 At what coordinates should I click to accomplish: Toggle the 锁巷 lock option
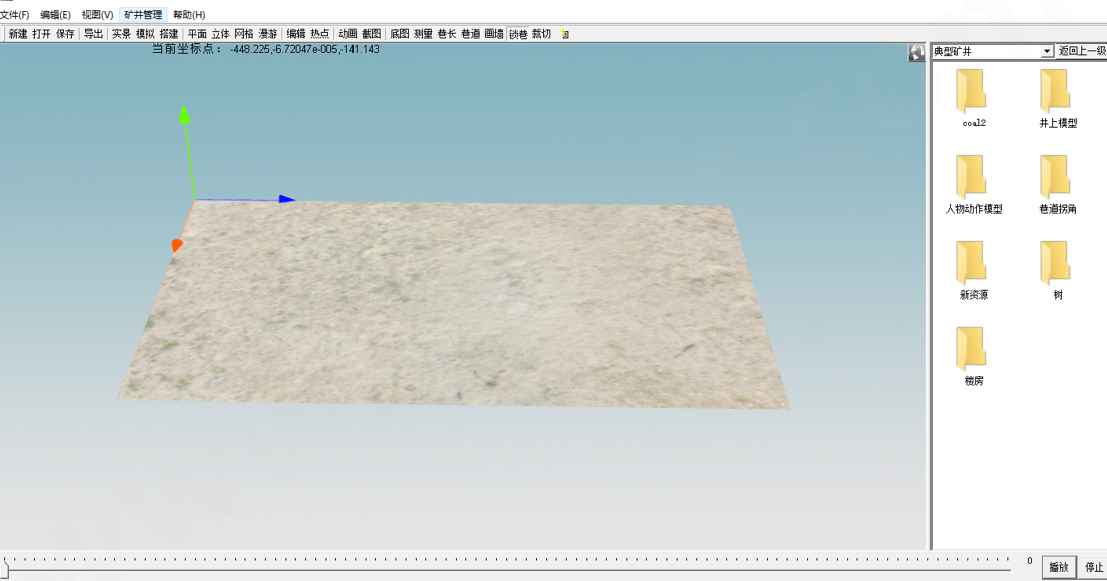518,34
